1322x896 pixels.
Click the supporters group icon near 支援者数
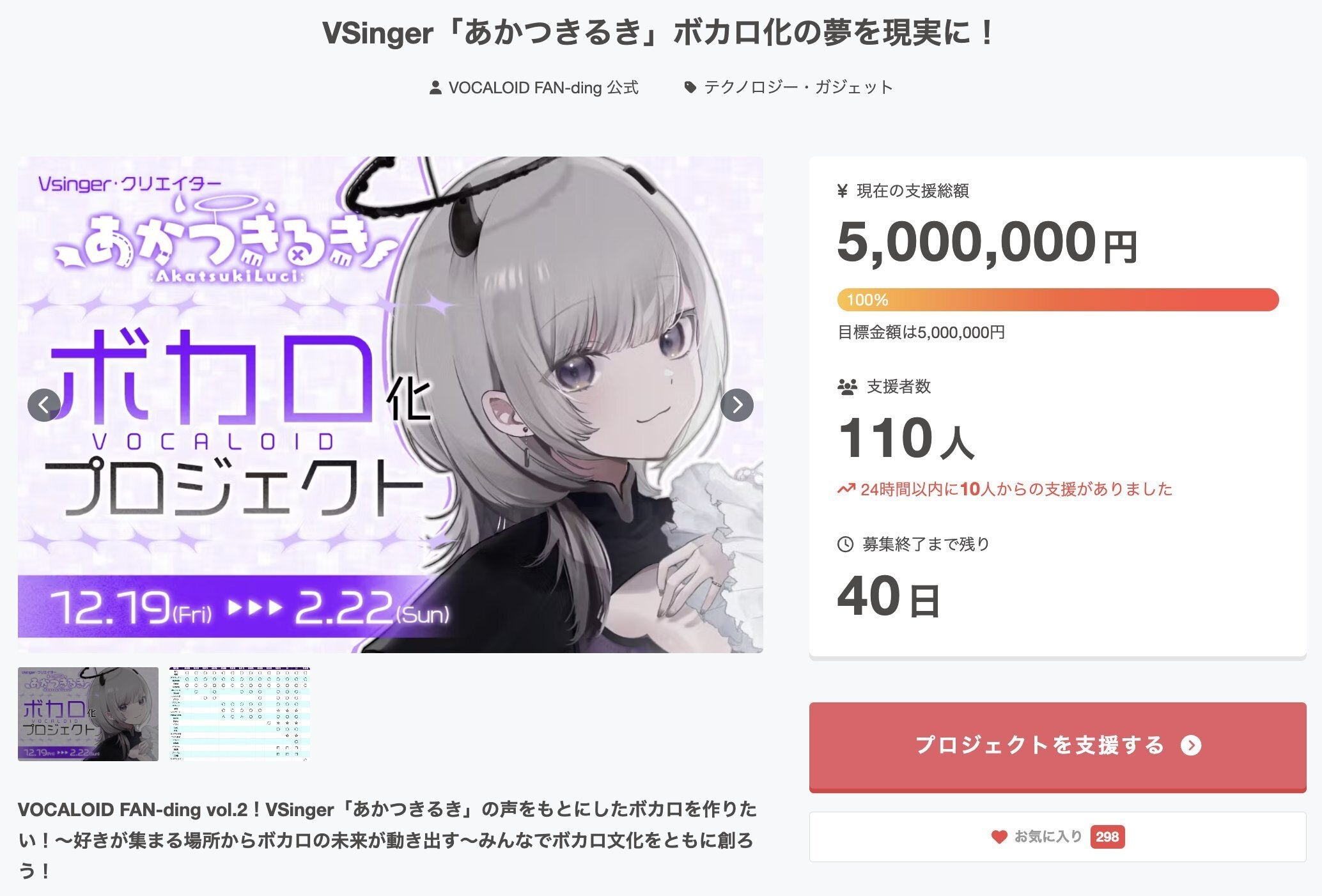847,387
